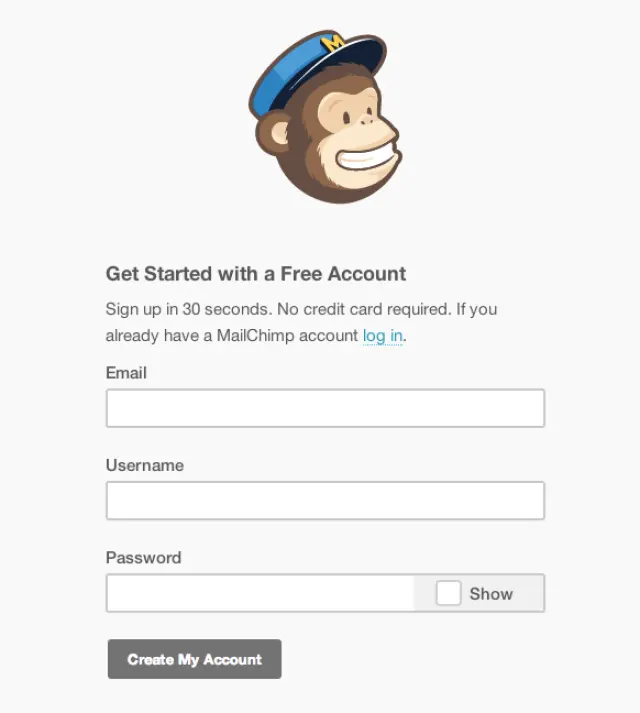Focus the Username input field
The image size is (640, 713).
click(325, 501)
